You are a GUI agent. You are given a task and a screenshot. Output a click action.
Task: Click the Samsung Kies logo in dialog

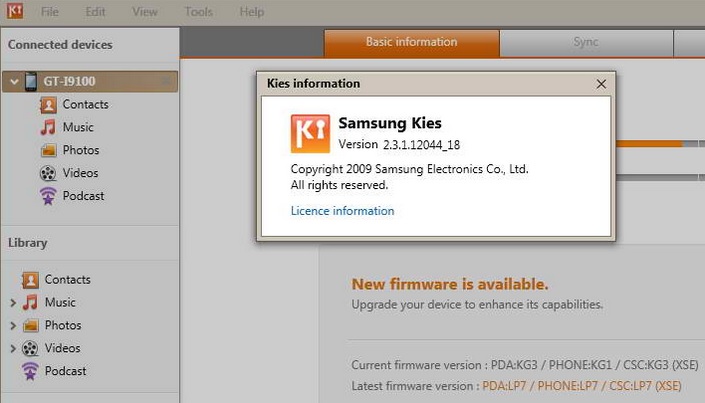(x=310, y=134)
